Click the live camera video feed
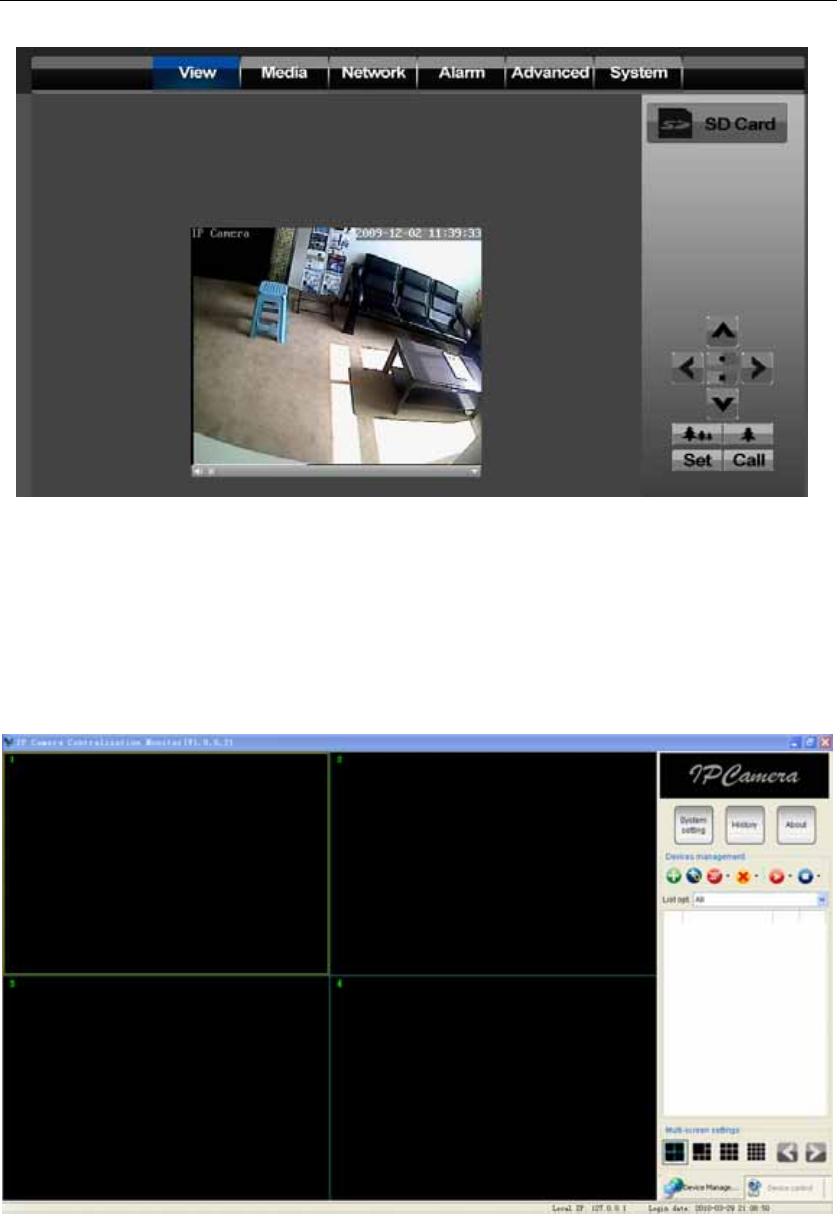837x1214 pixels. [x=337, y=345]
